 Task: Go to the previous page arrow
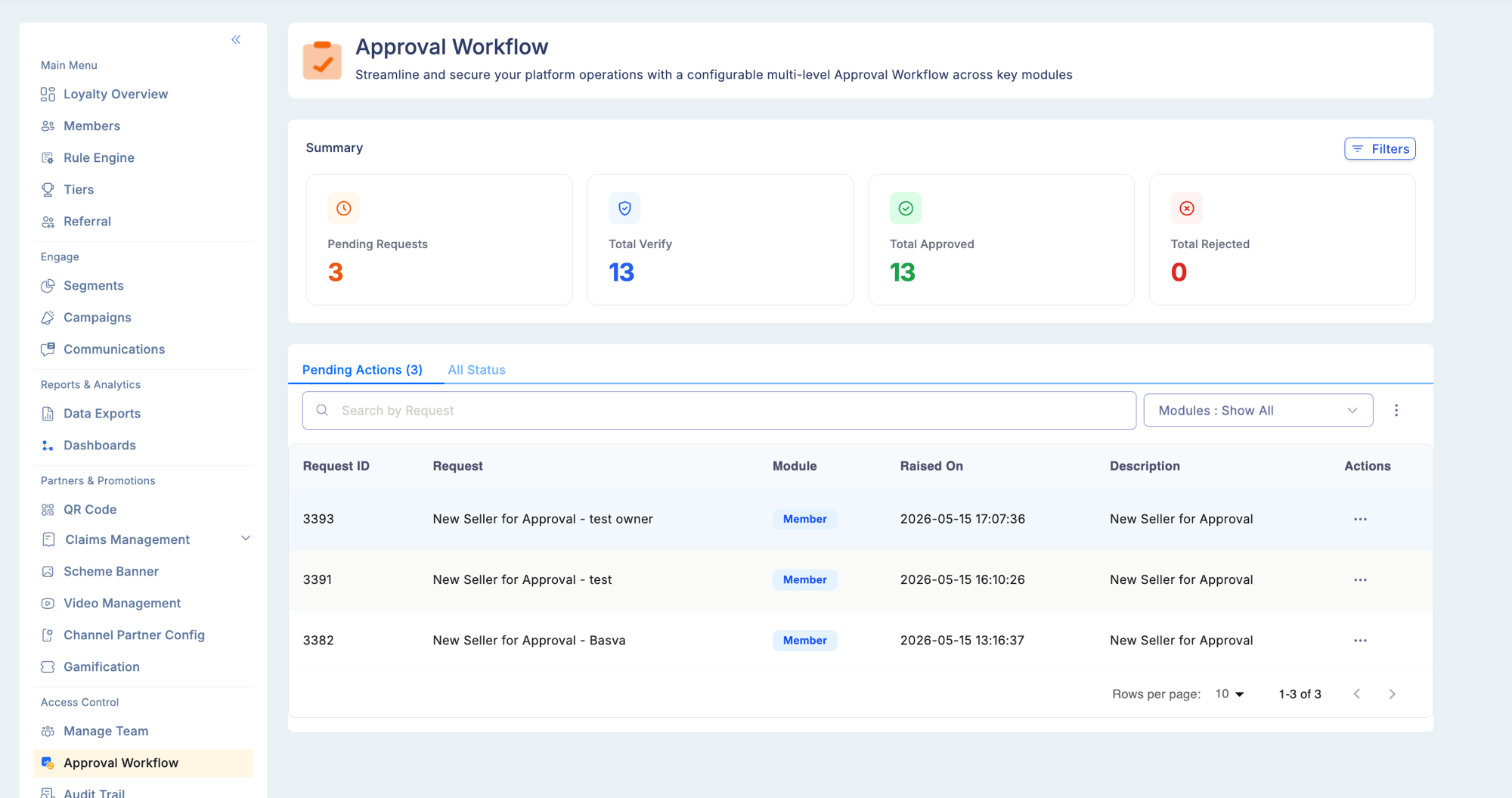[1357, 694]
